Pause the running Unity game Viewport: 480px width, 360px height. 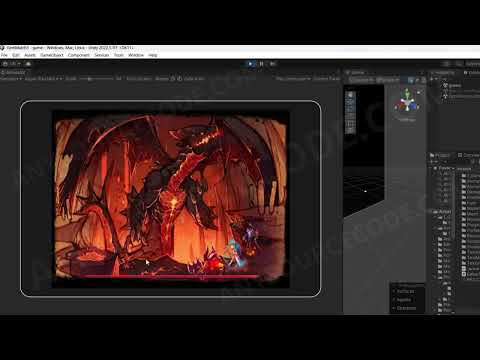pos(262,64)
